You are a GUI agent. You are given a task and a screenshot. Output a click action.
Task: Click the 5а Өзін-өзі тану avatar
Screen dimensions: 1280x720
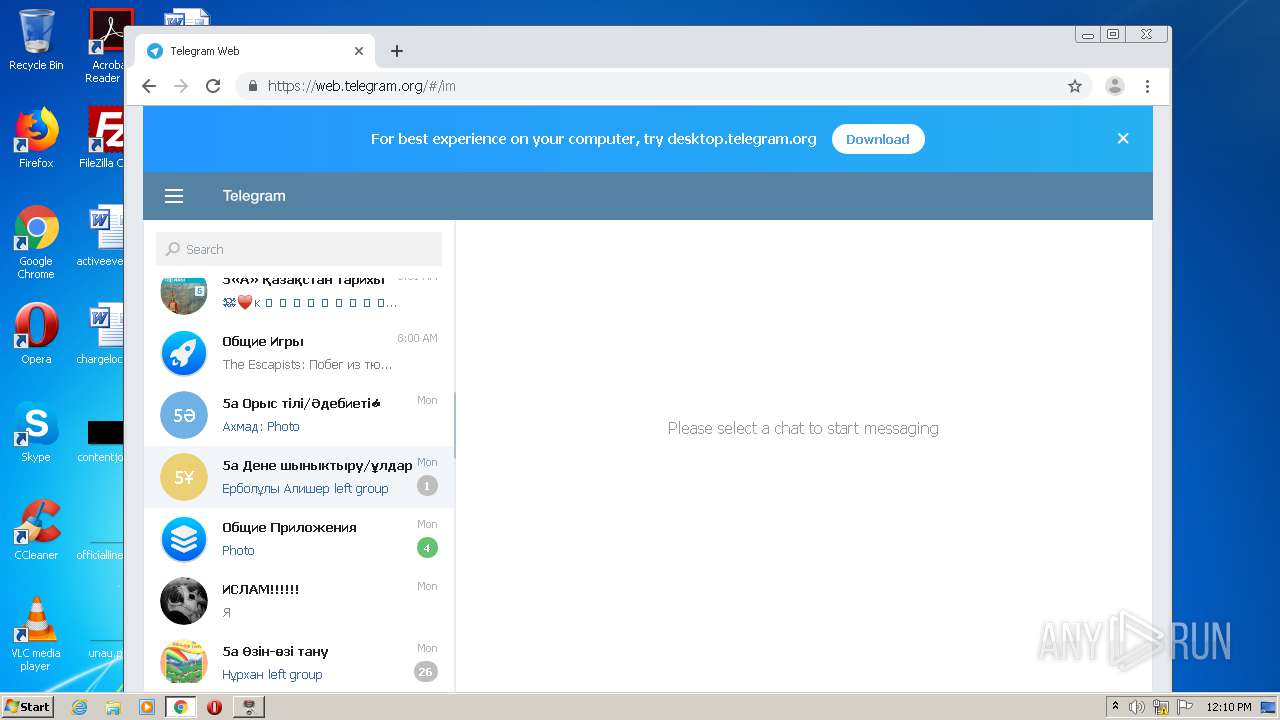tap(184, 663)
